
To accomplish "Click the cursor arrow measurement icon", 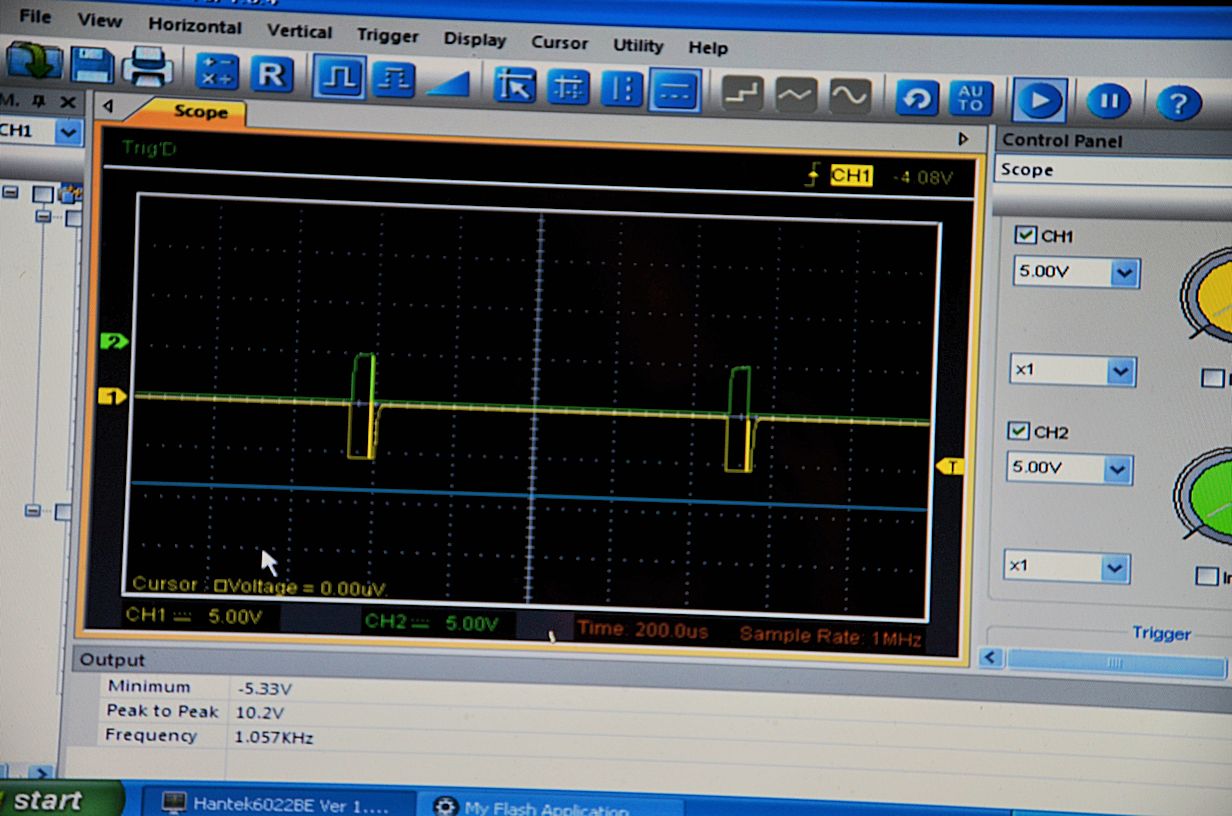I will (515, 86).
